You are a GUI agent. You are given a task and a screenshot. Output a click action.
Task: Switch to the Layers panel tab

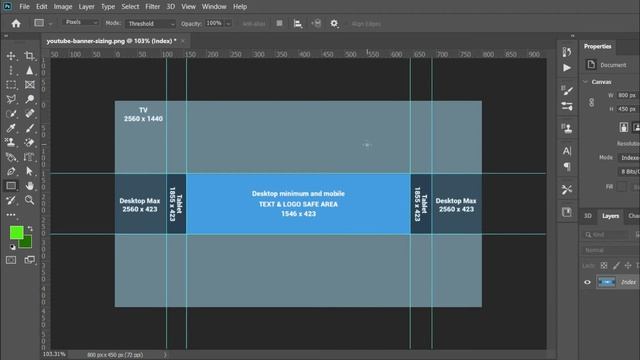[x=611, y=216]
